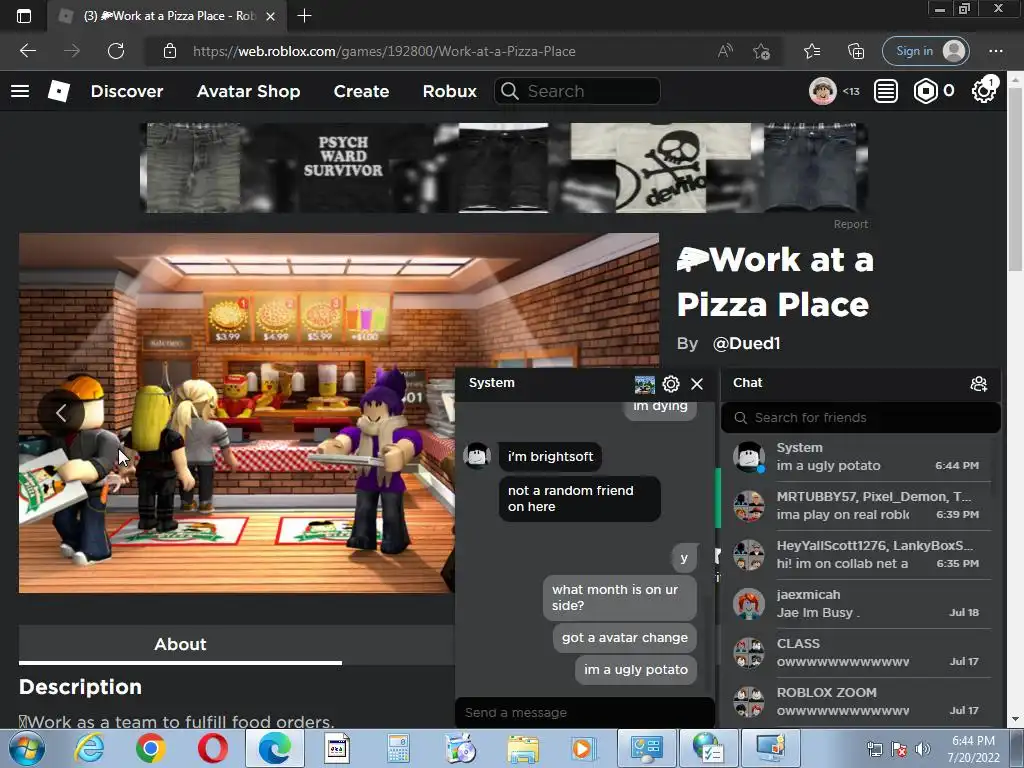Open the System conversation in chat list
This screenshot has height=768, width=1024.
click(861, 456)
